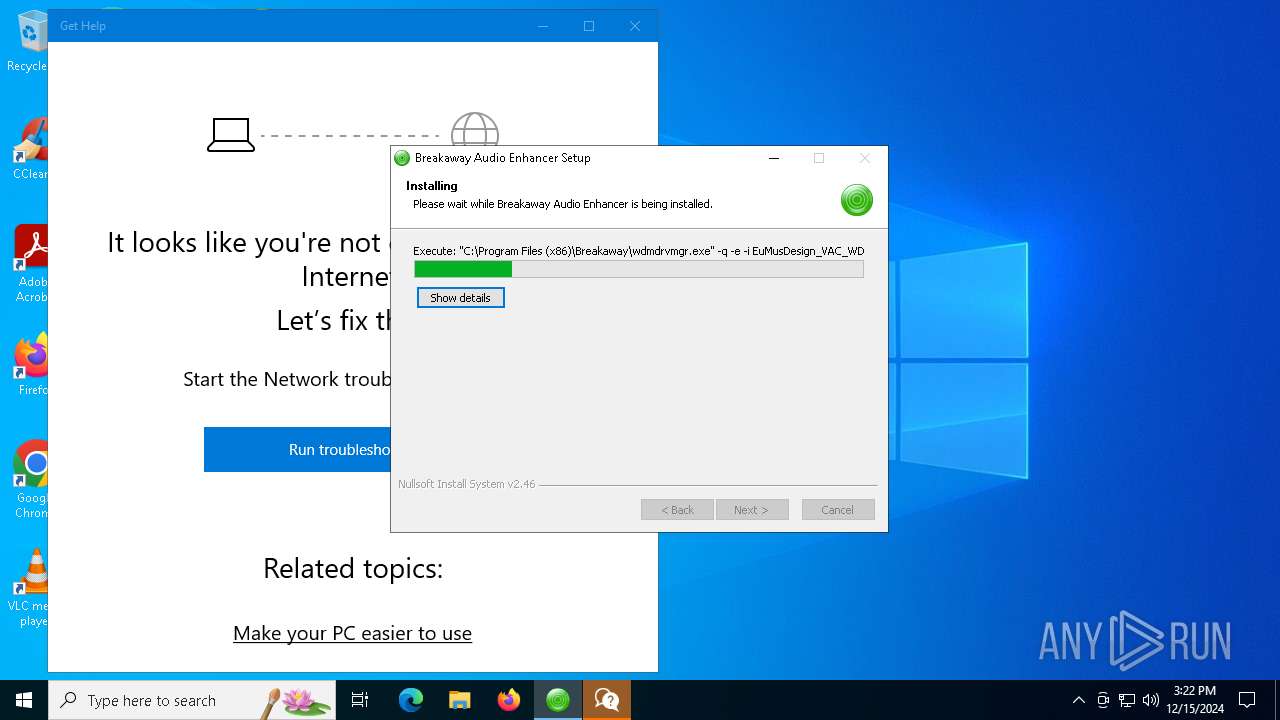
Task: Launch Firefox from taskbar
Action: click(508, 700)
